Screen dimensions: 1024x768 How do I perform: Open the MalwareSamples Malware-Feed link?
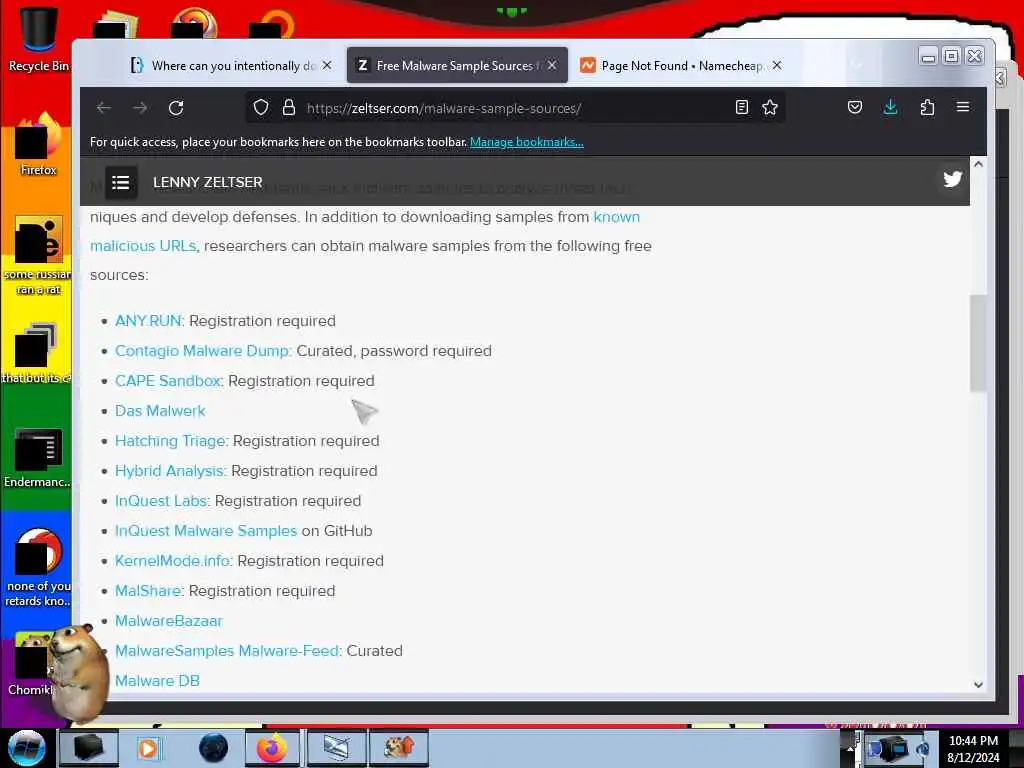[227, 651]
